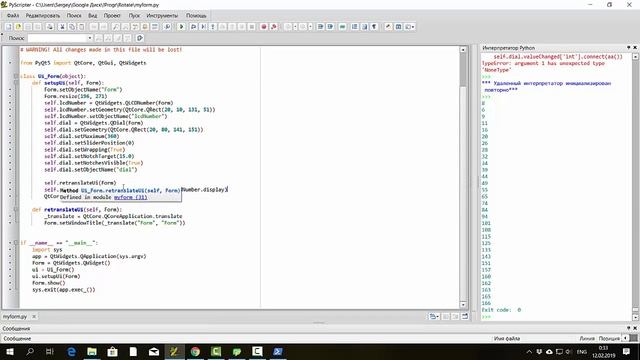Collapse the if __name__ block fold

[16, 242]
